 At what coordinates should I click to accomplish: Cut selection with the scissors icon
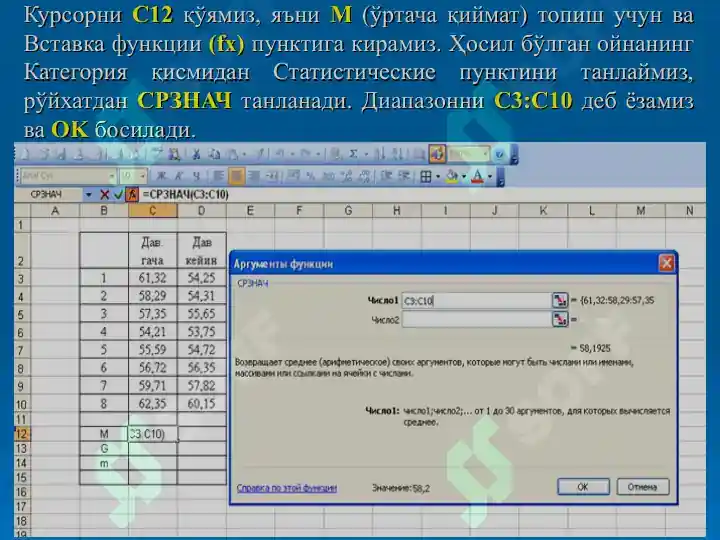tap(196, 155)
